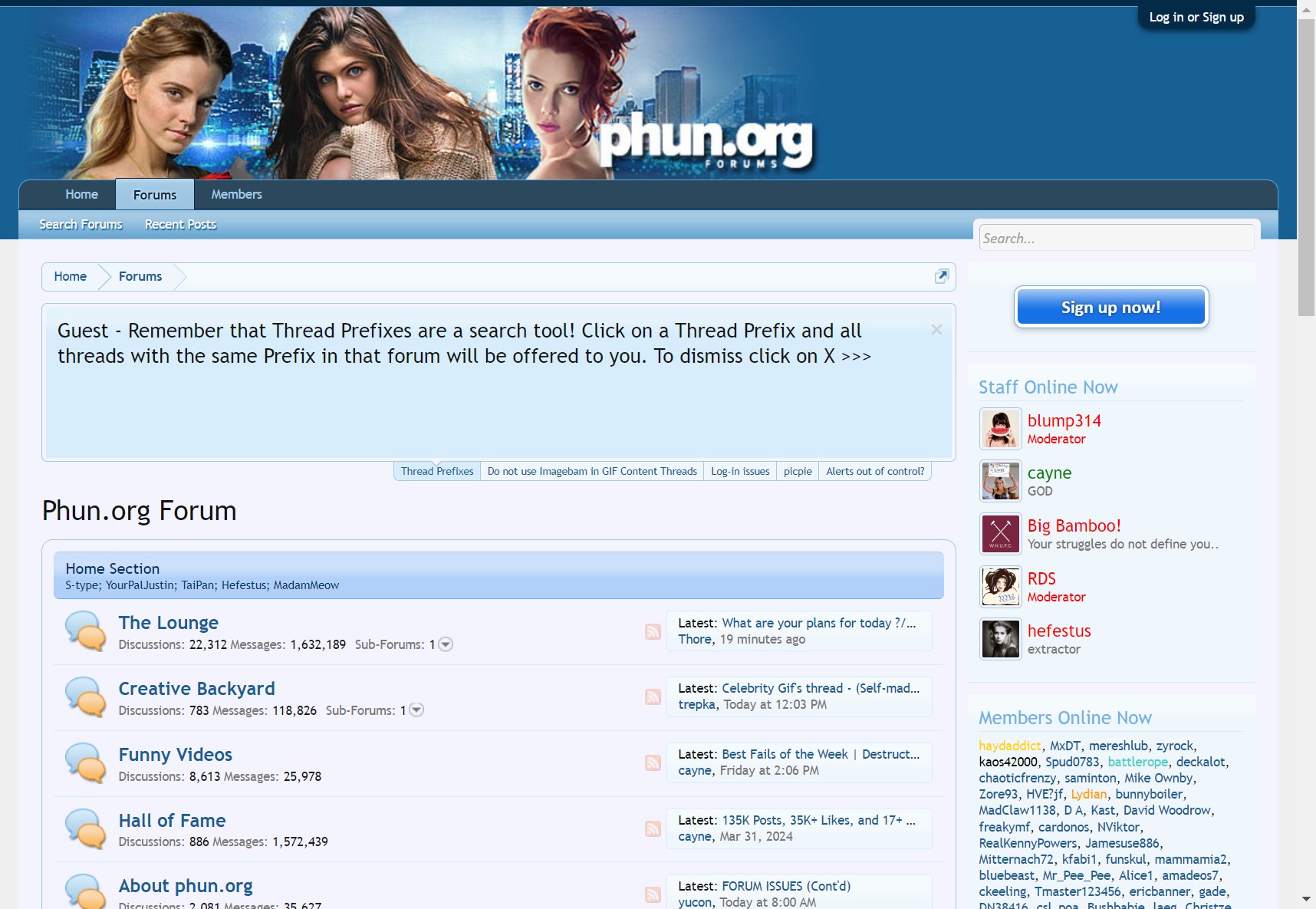
Task: Open quick navigation icon in breadcrumb bar
Action: click(x=942, y=276)
